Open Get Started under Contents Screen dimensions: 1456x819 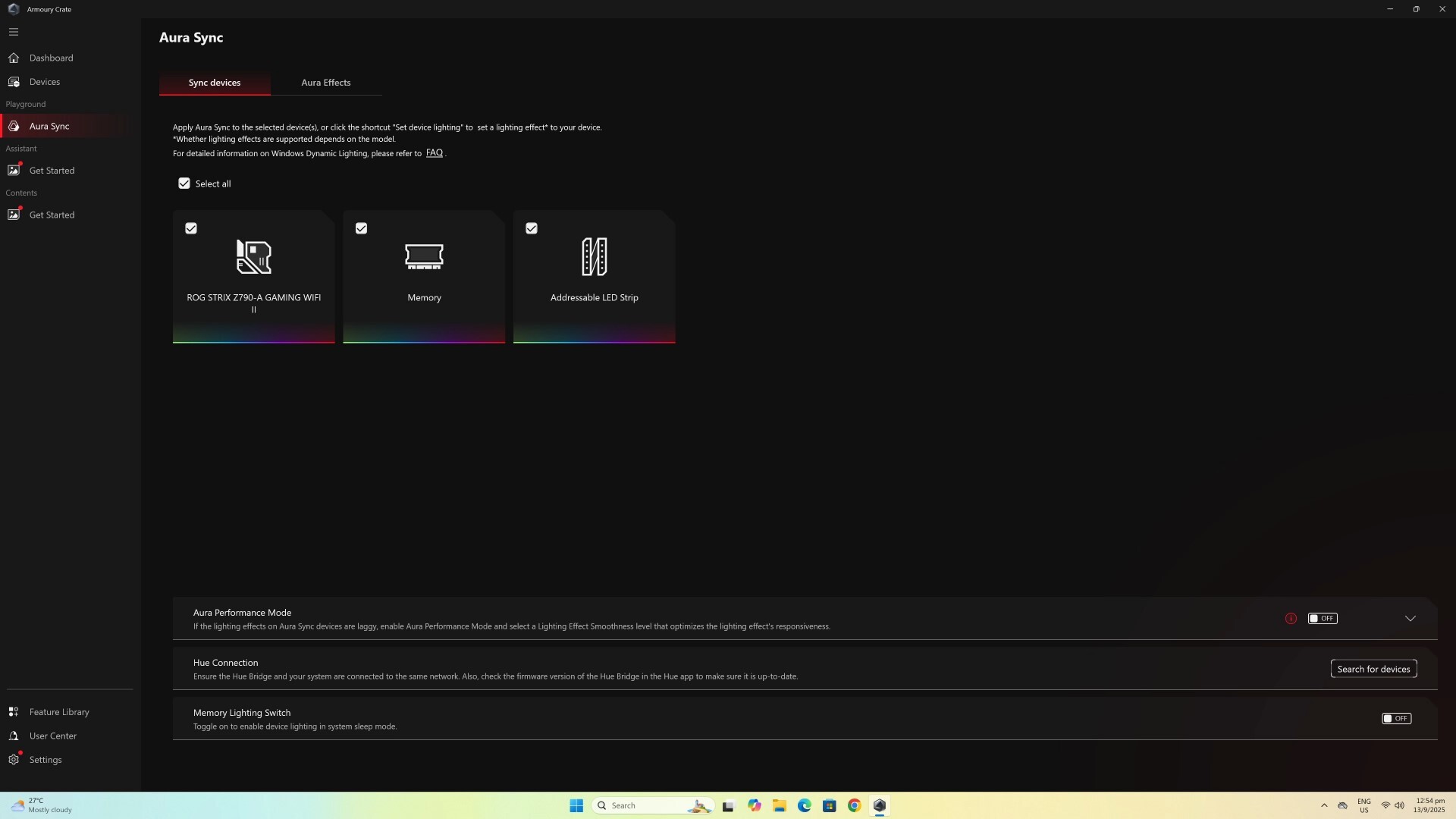(x=52, y=215)
